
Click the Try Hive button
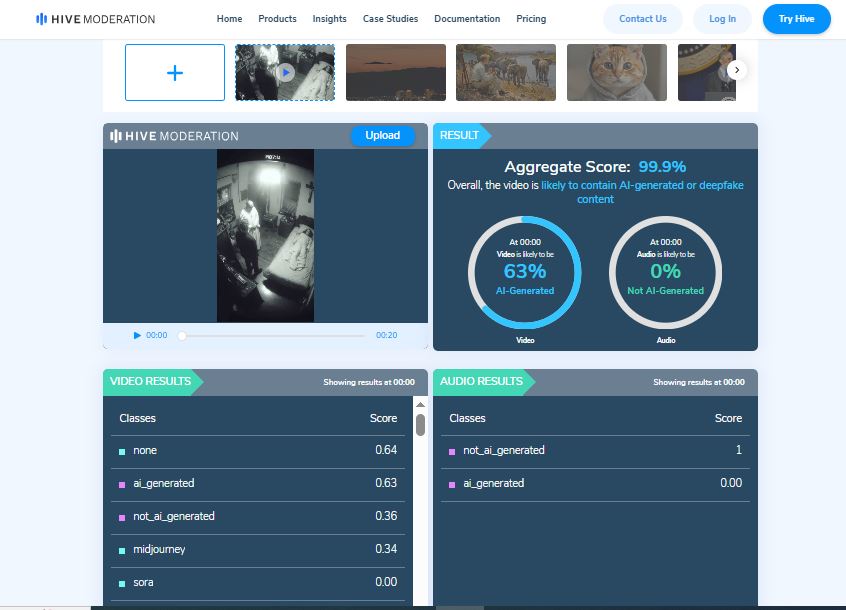click(796, 19)
